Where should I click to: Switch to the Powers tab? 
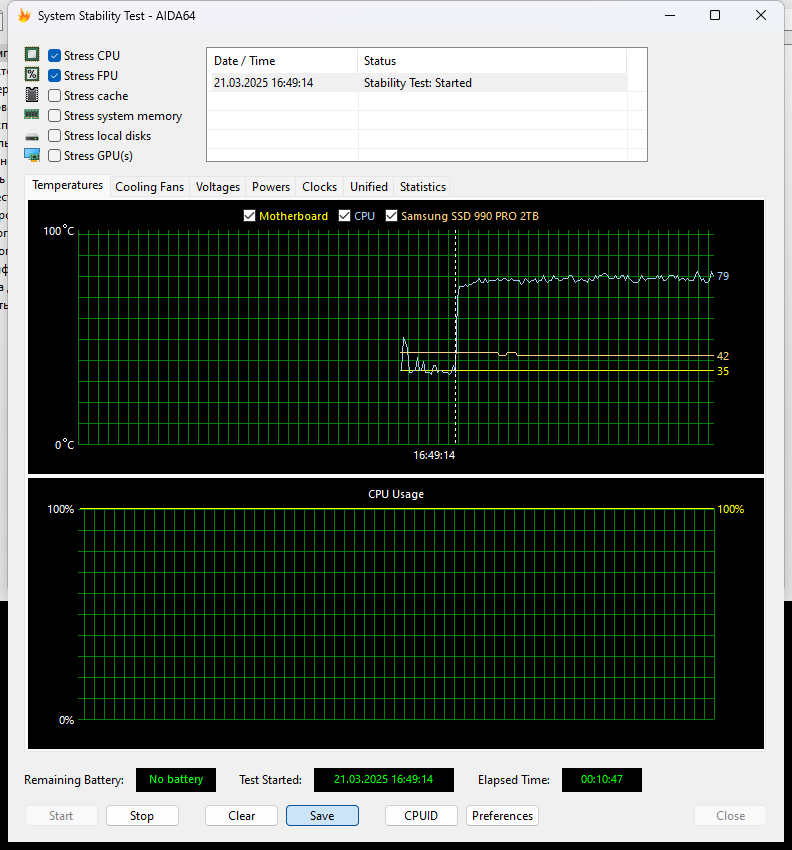point(271,187)
